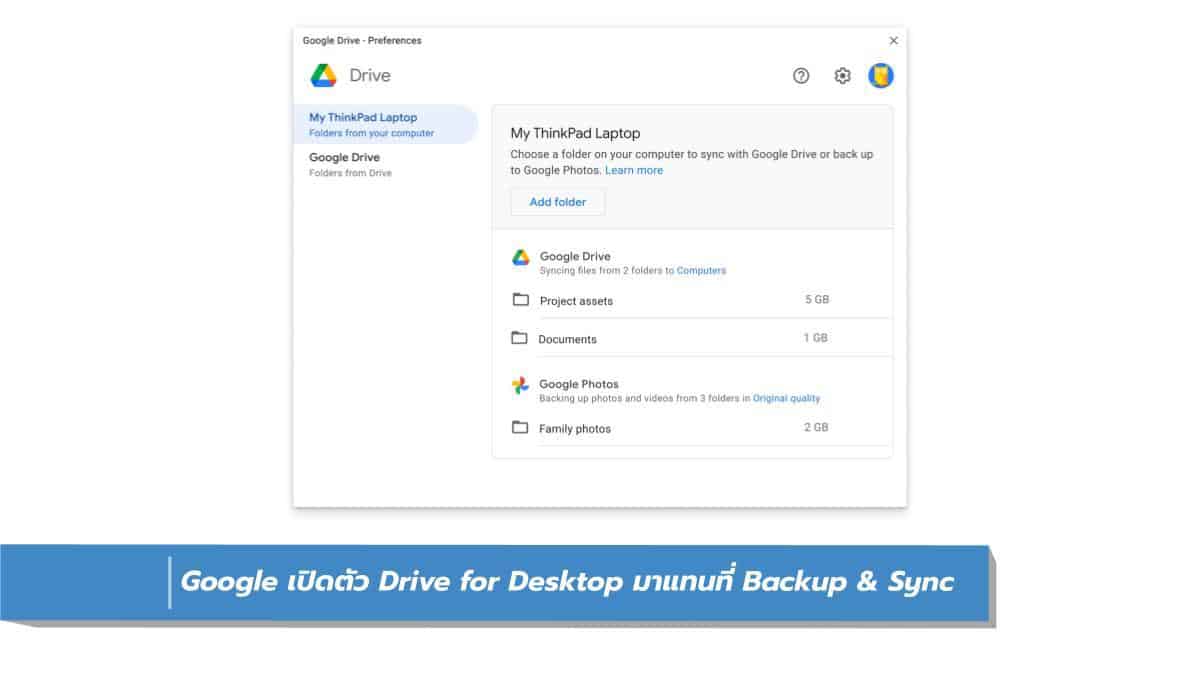Click the Google Drive icon in sync section
Viewport: 1200px width, 675px height.
click(521, 258)
